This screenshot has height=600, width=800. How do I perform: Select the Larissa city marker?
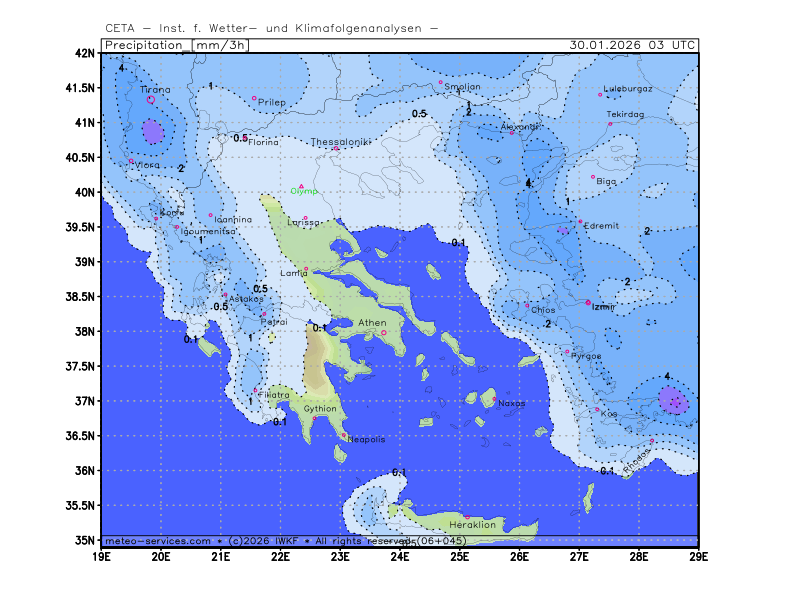[305, 217]
